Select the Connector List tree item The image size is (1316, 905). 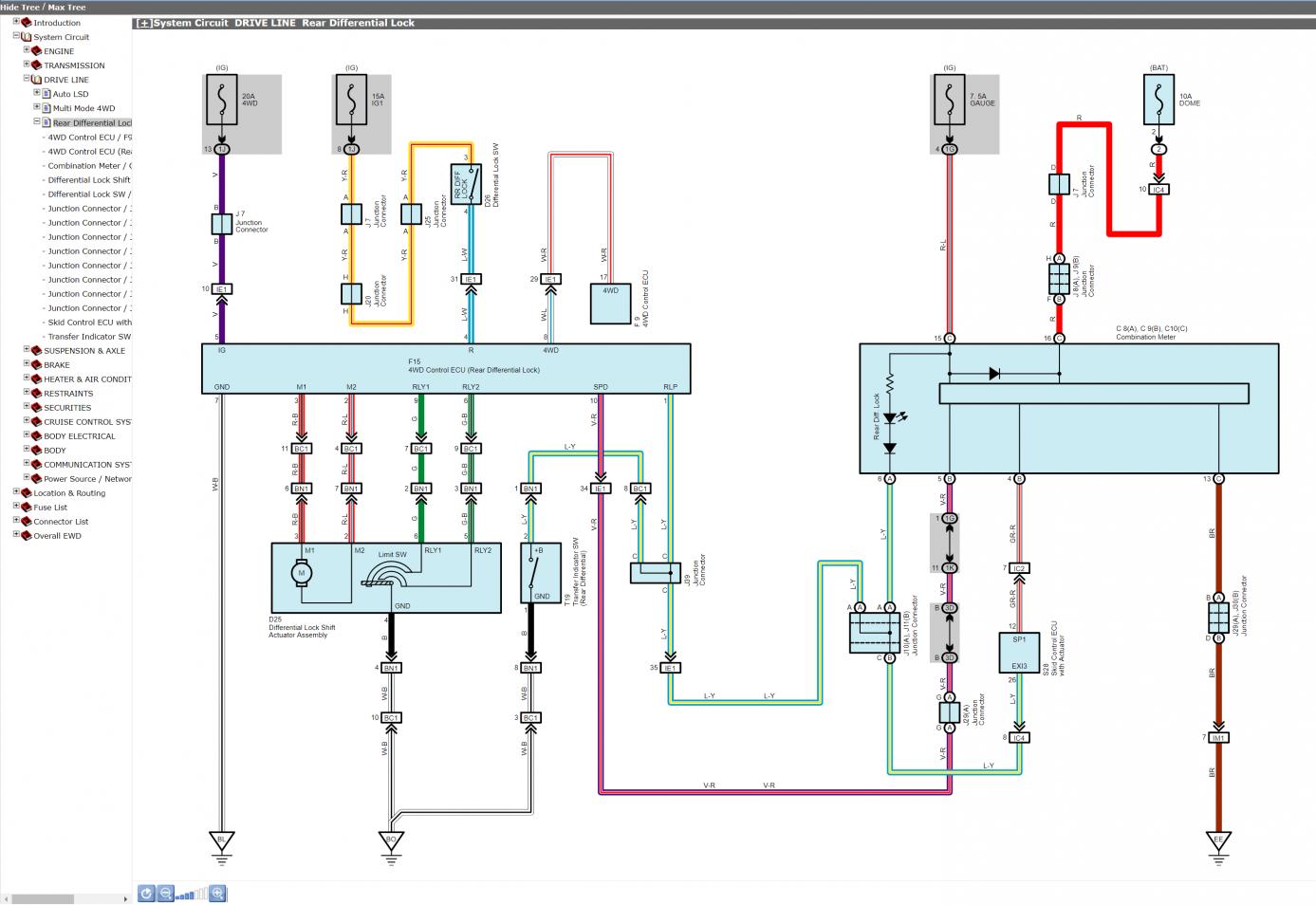[61, 522]
